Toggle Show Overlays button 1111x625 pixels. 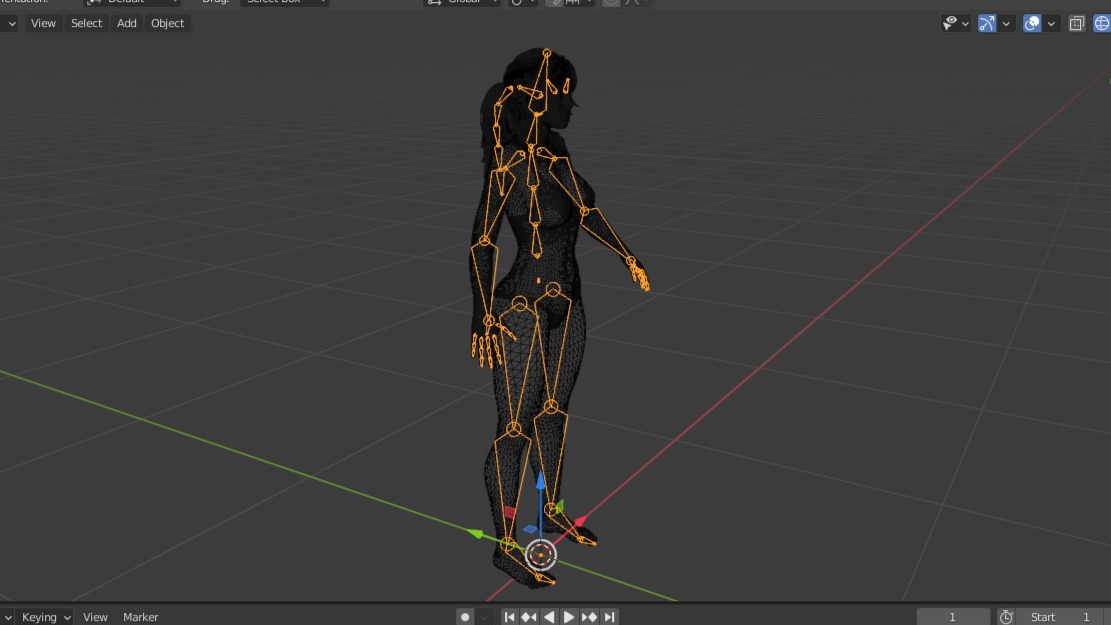point(1032,23)
